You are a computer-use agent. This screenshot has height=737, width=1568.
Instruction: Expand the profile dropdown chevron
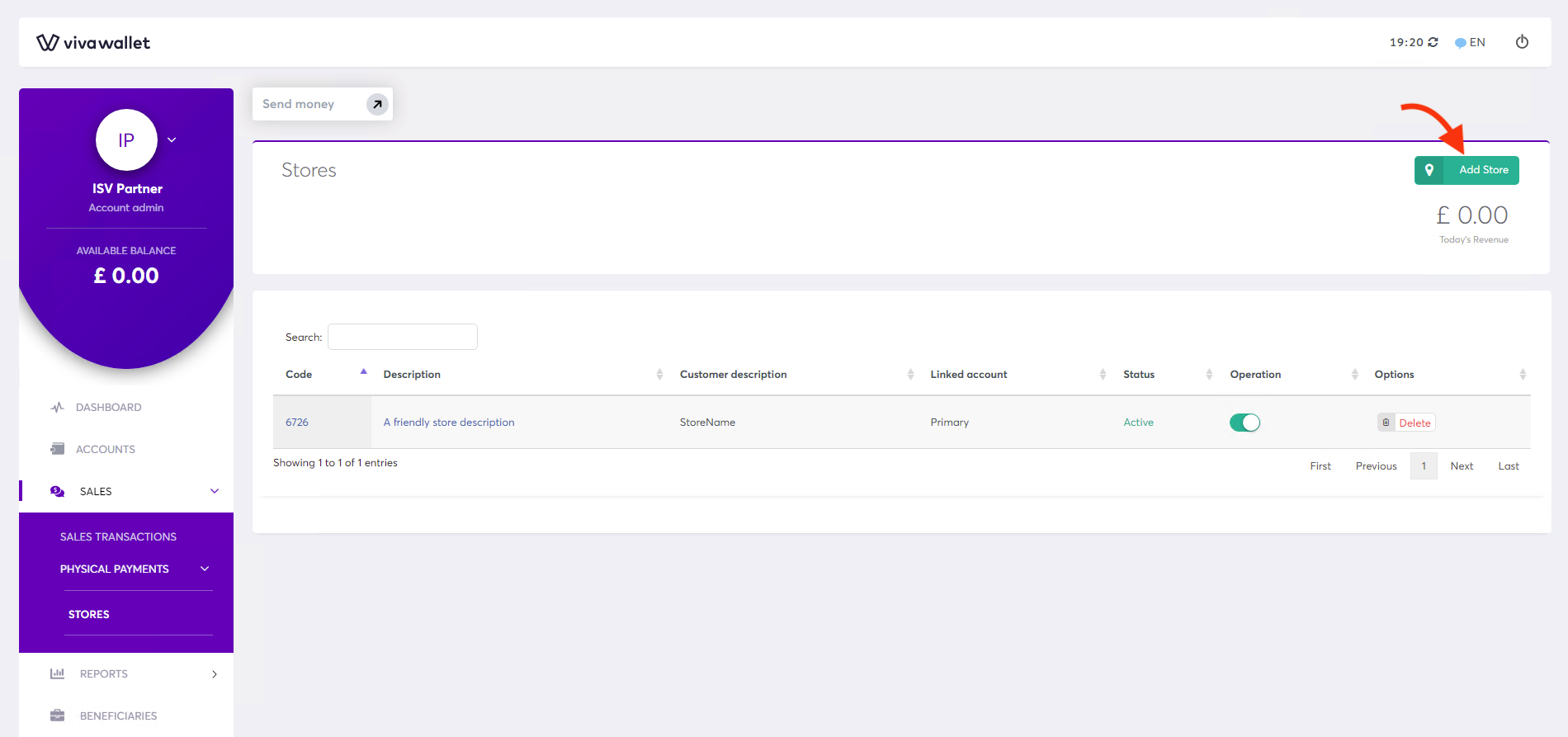coord(172,139)
